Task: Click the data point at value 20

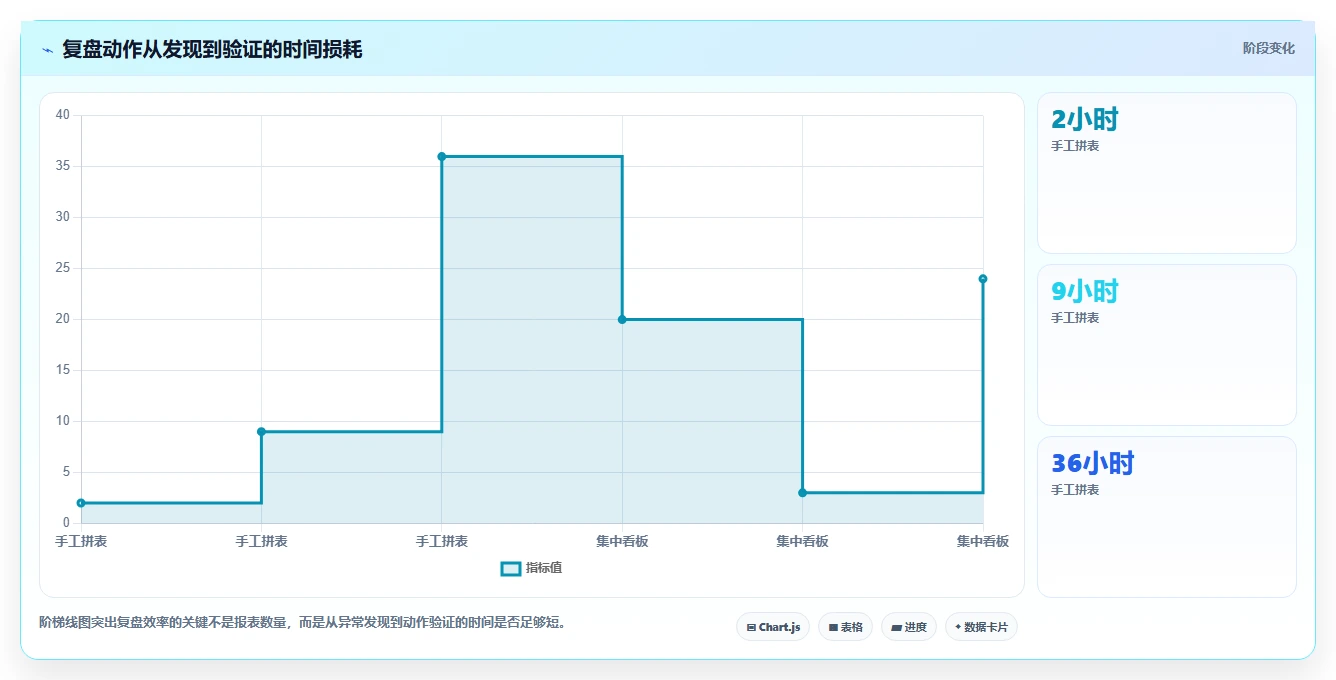Action: 622,319
